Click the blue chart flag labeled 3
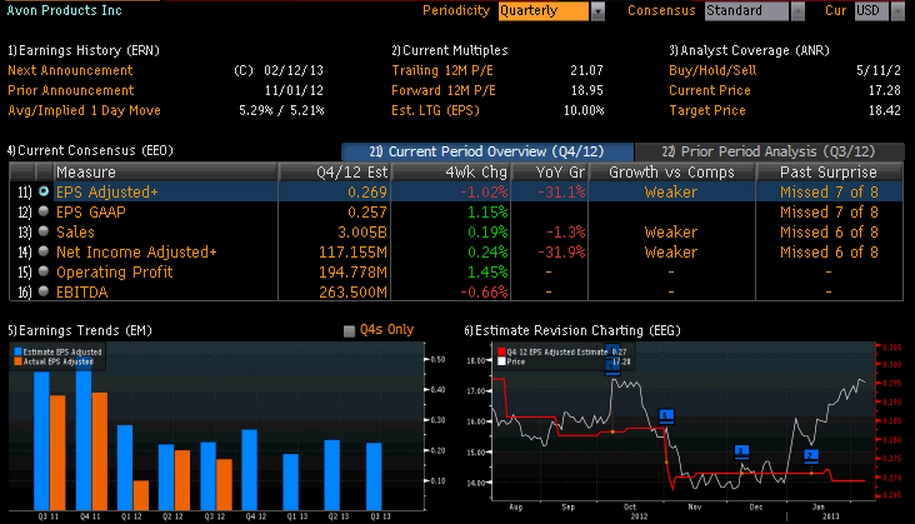Image resolution: width=915 pixels, height=524 pixels. pyautogui.click(x=741, y=452)
